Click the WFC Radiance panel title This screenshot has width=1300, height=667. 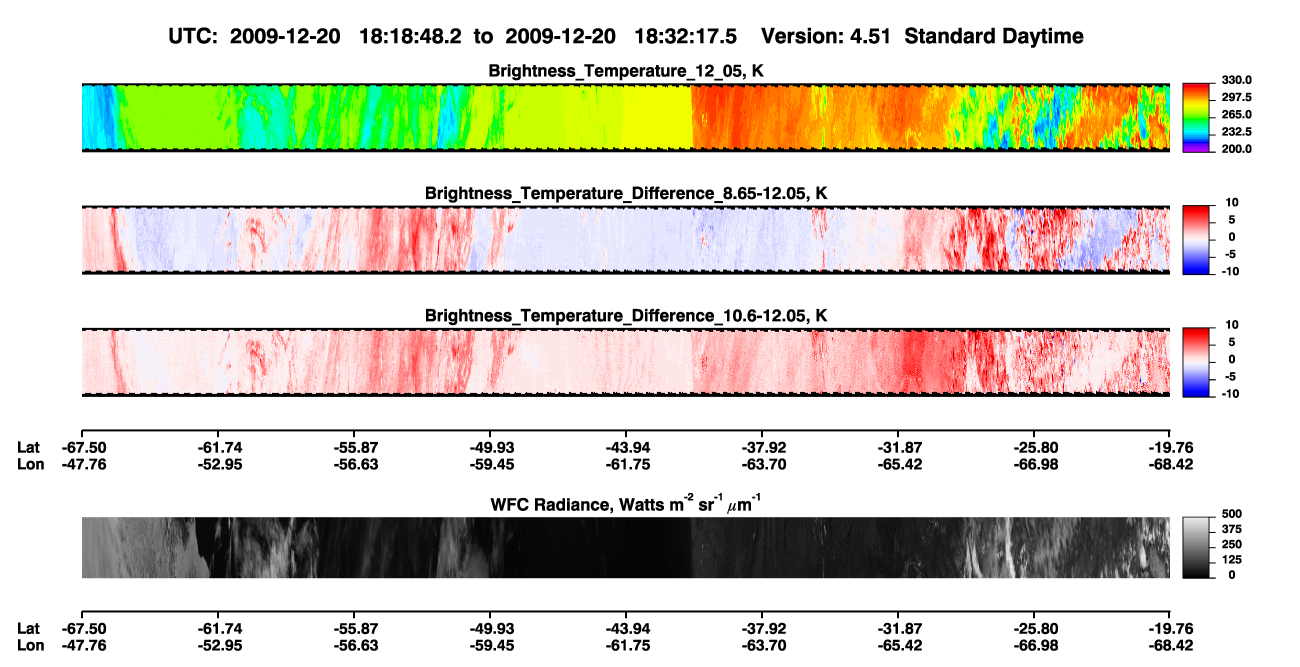[625, 504]
